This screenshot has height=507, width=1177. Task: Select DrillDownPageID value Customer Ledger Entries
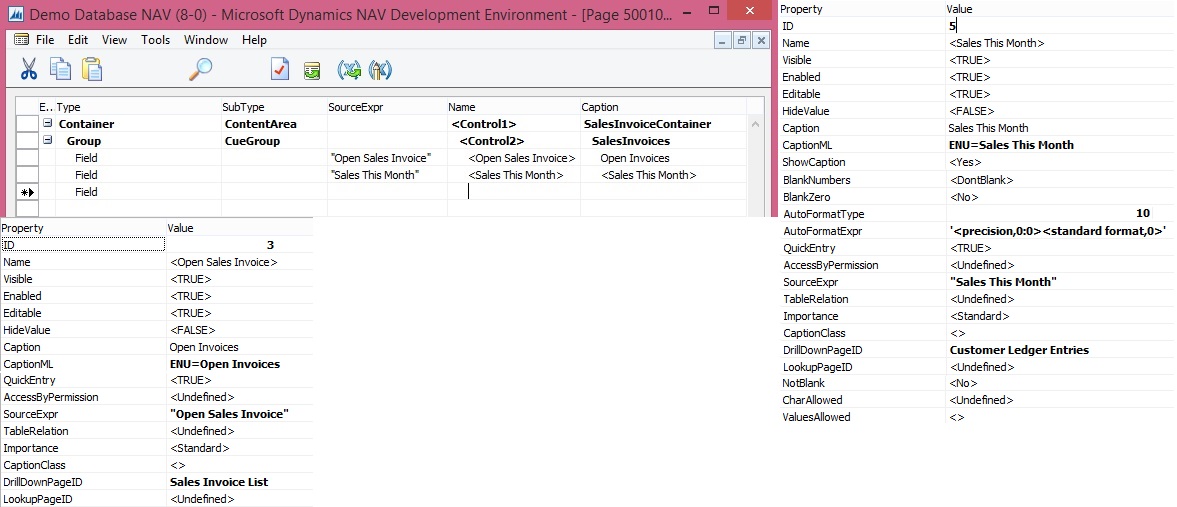[1019, 350]
